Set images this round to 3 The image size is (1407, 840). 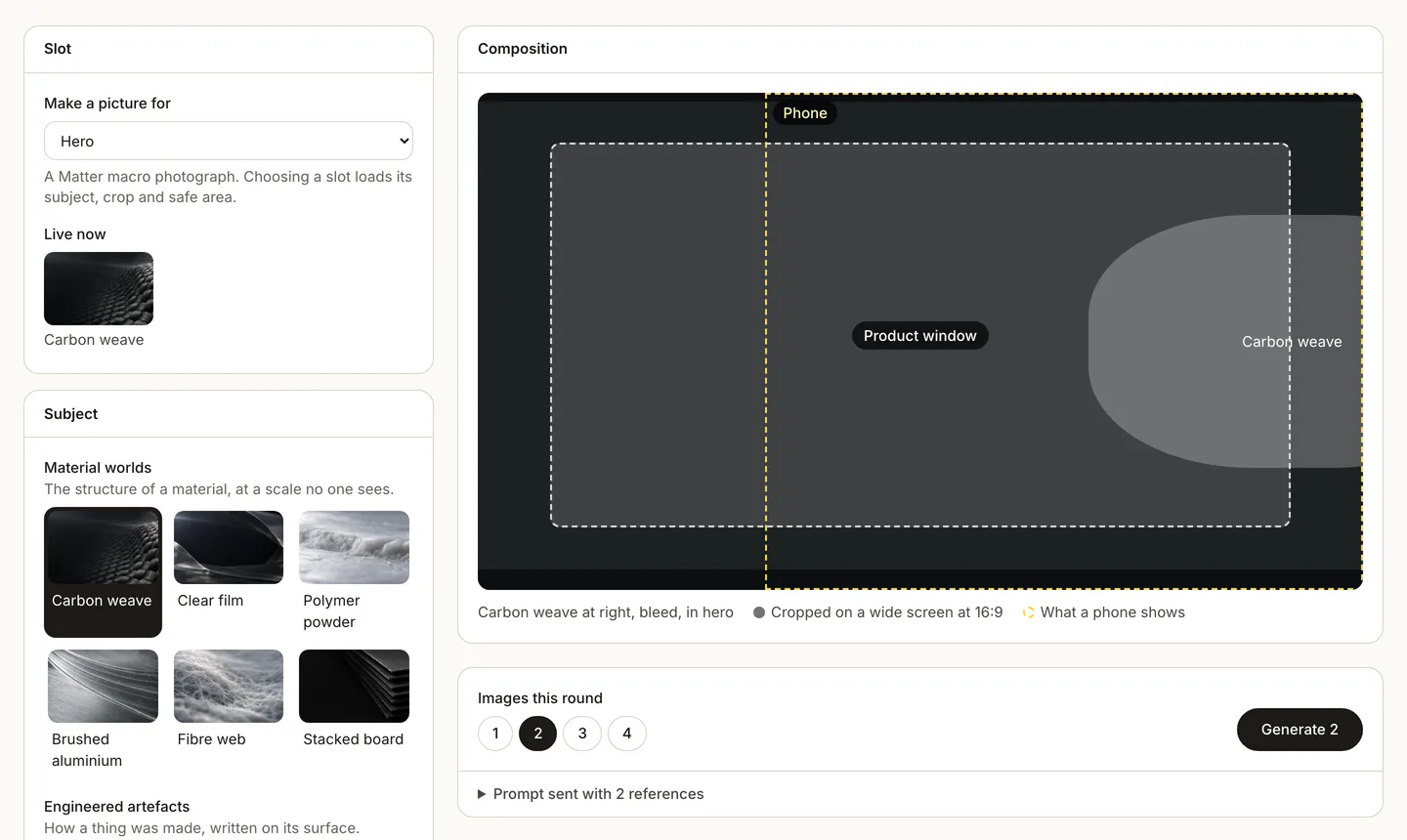click(582, 734)
